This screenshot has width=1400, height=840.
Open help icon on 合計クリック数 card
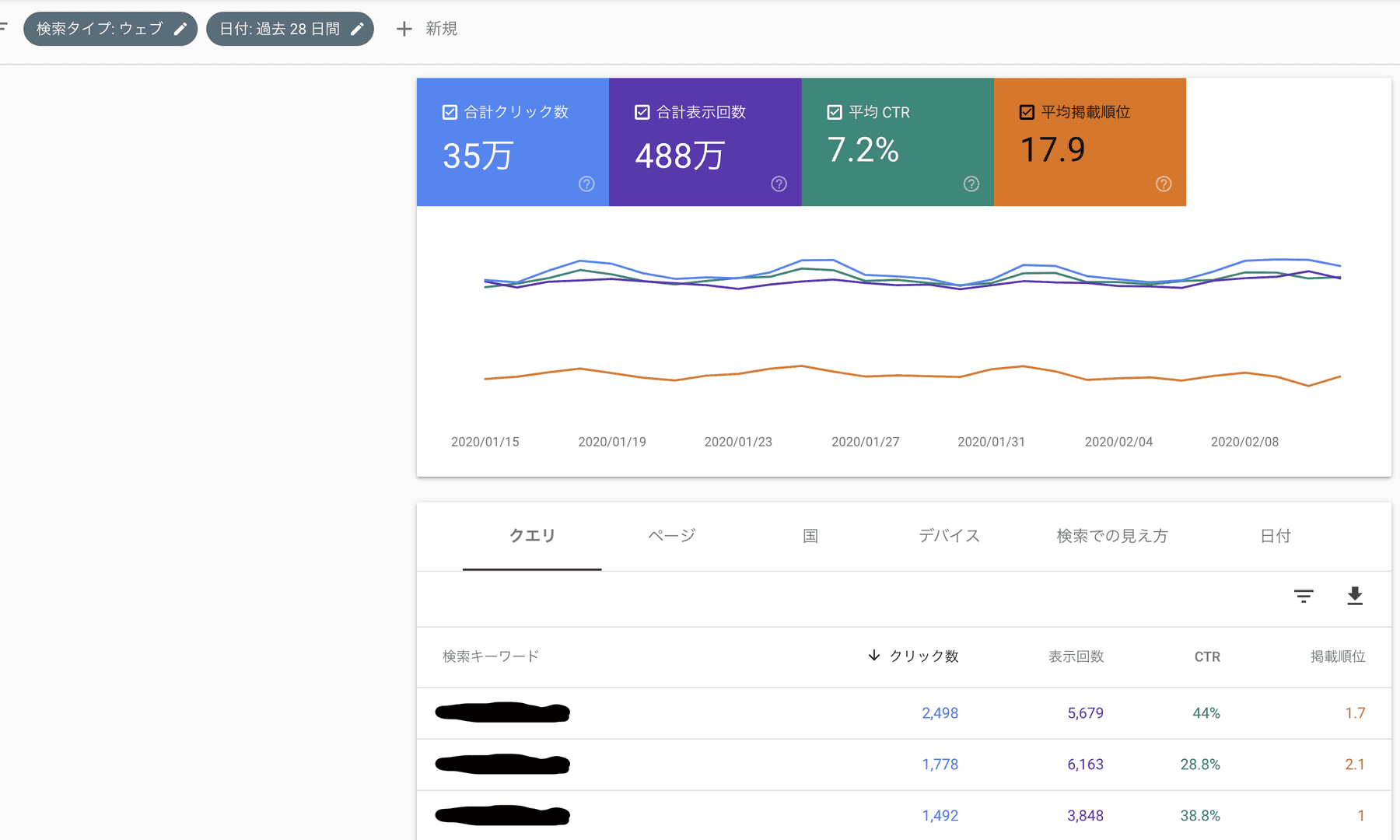(x=586, y=184)
